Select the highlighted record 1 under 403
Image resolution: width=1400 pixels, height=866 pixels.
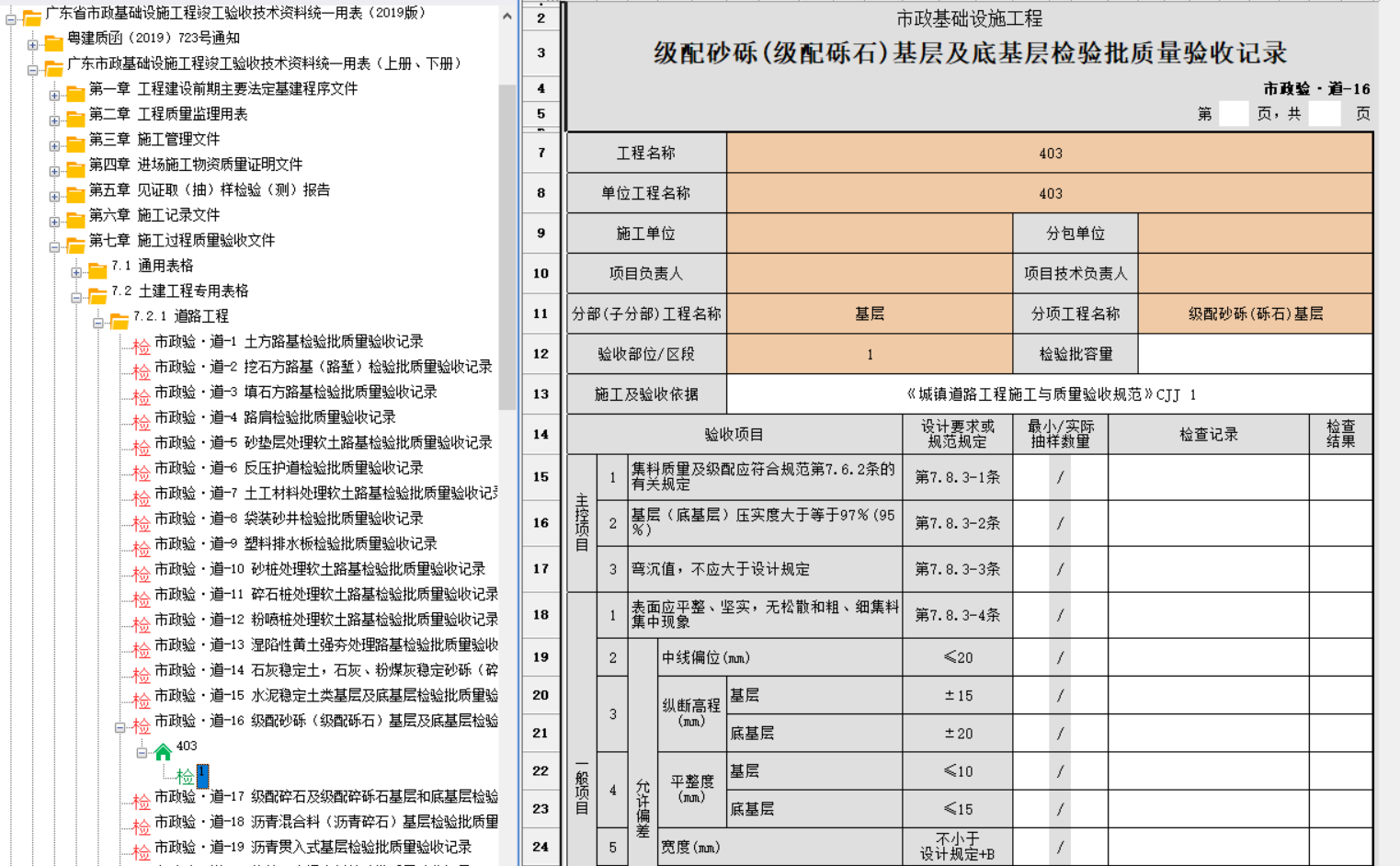202,775
